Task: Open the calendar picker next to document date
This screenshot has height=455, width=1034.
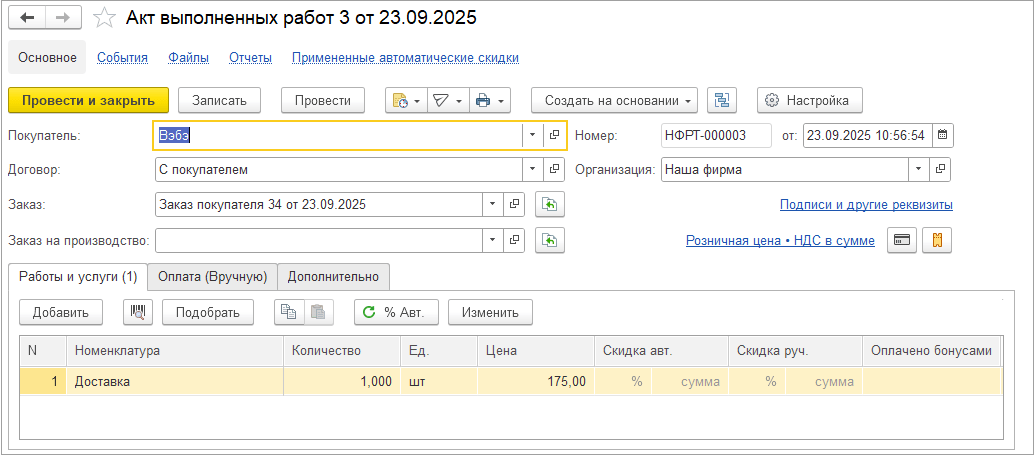Action: click(943, 135)
